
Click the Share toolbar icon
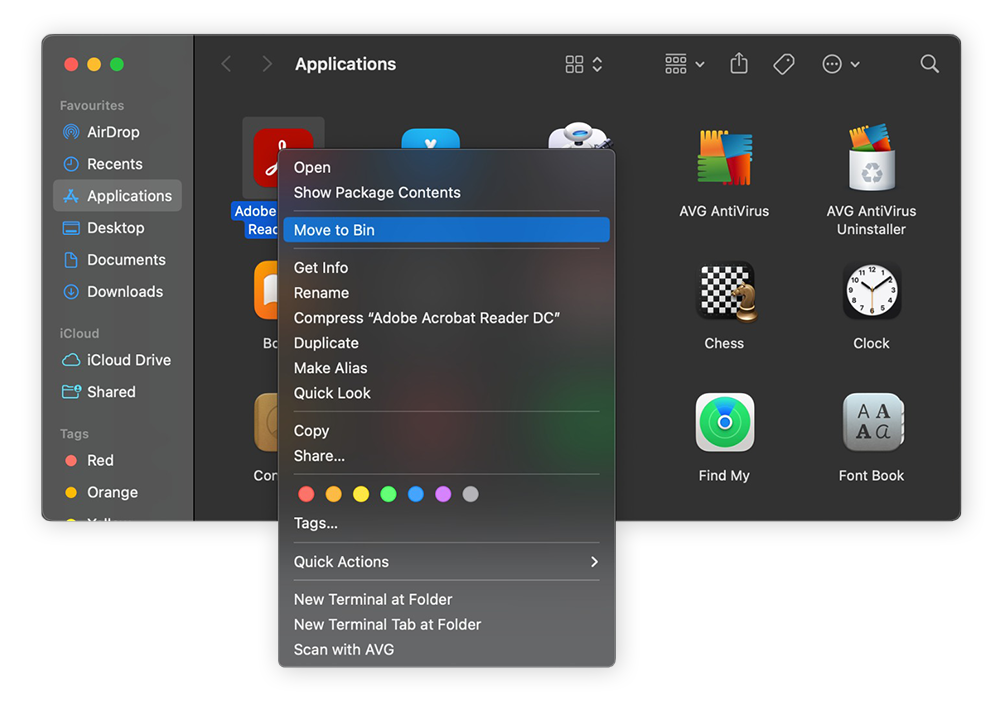739,63
